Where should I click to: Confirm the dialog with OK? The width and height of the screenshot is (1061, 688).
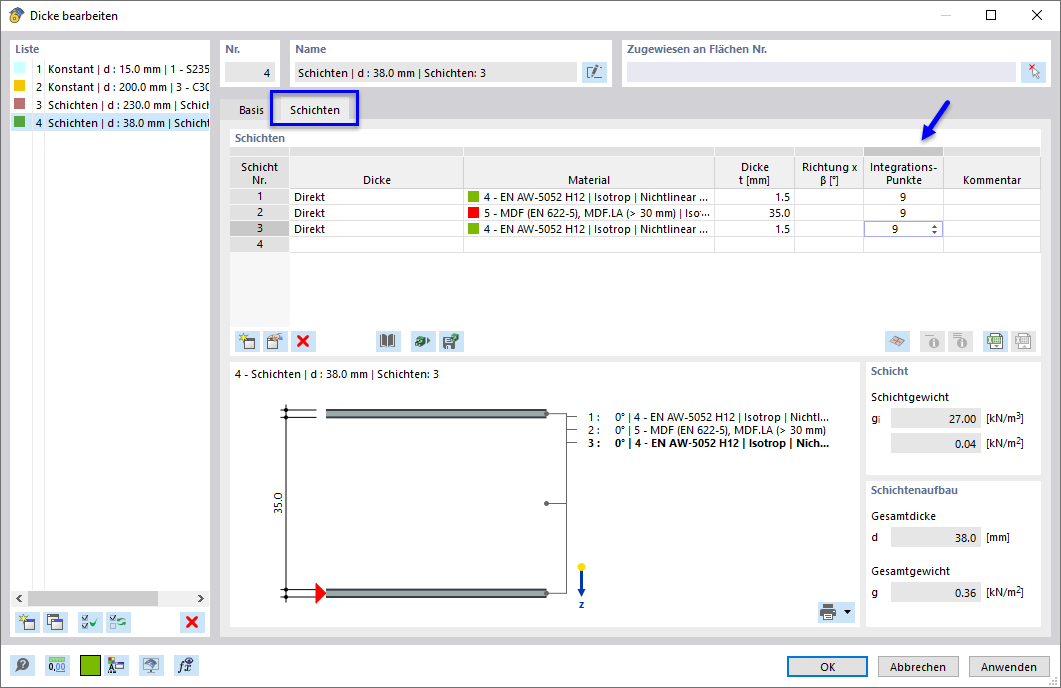coord(827,666)
